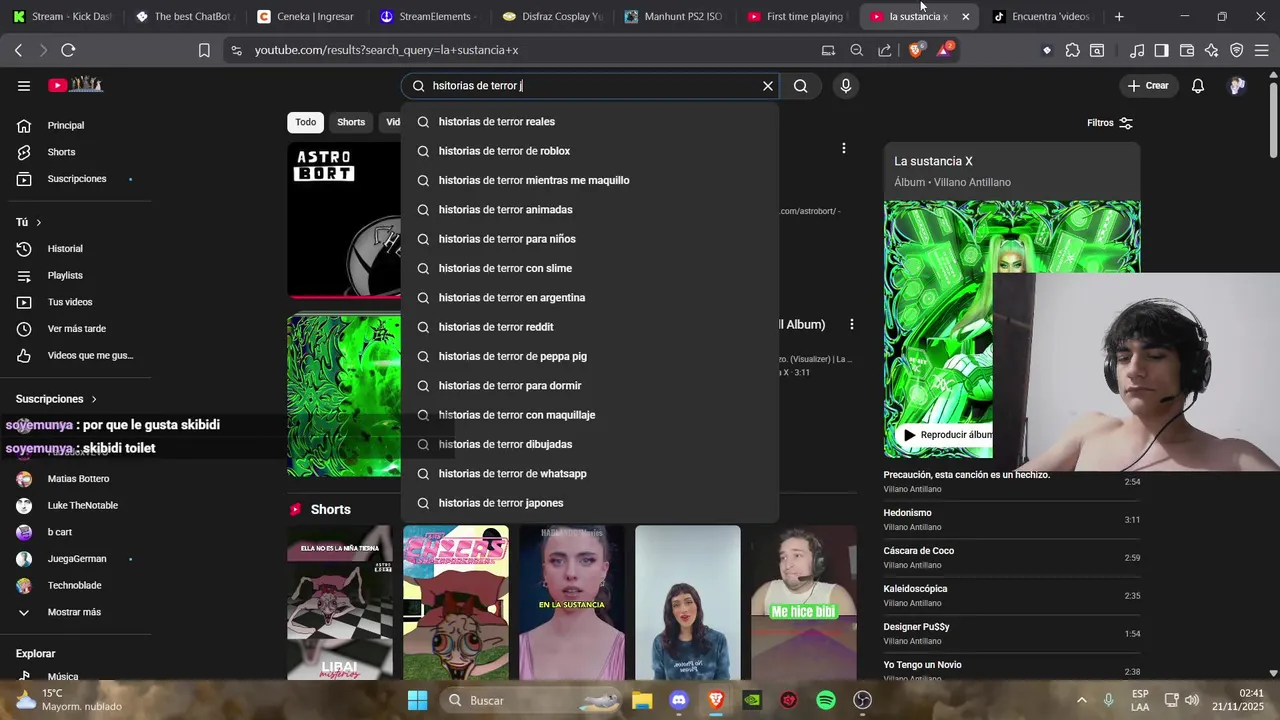Image resolution: width=1280 pixels, height=720 pixels.
Task: Switch to the Ceneka | Ingresar tab
Action: pos(305,16)
